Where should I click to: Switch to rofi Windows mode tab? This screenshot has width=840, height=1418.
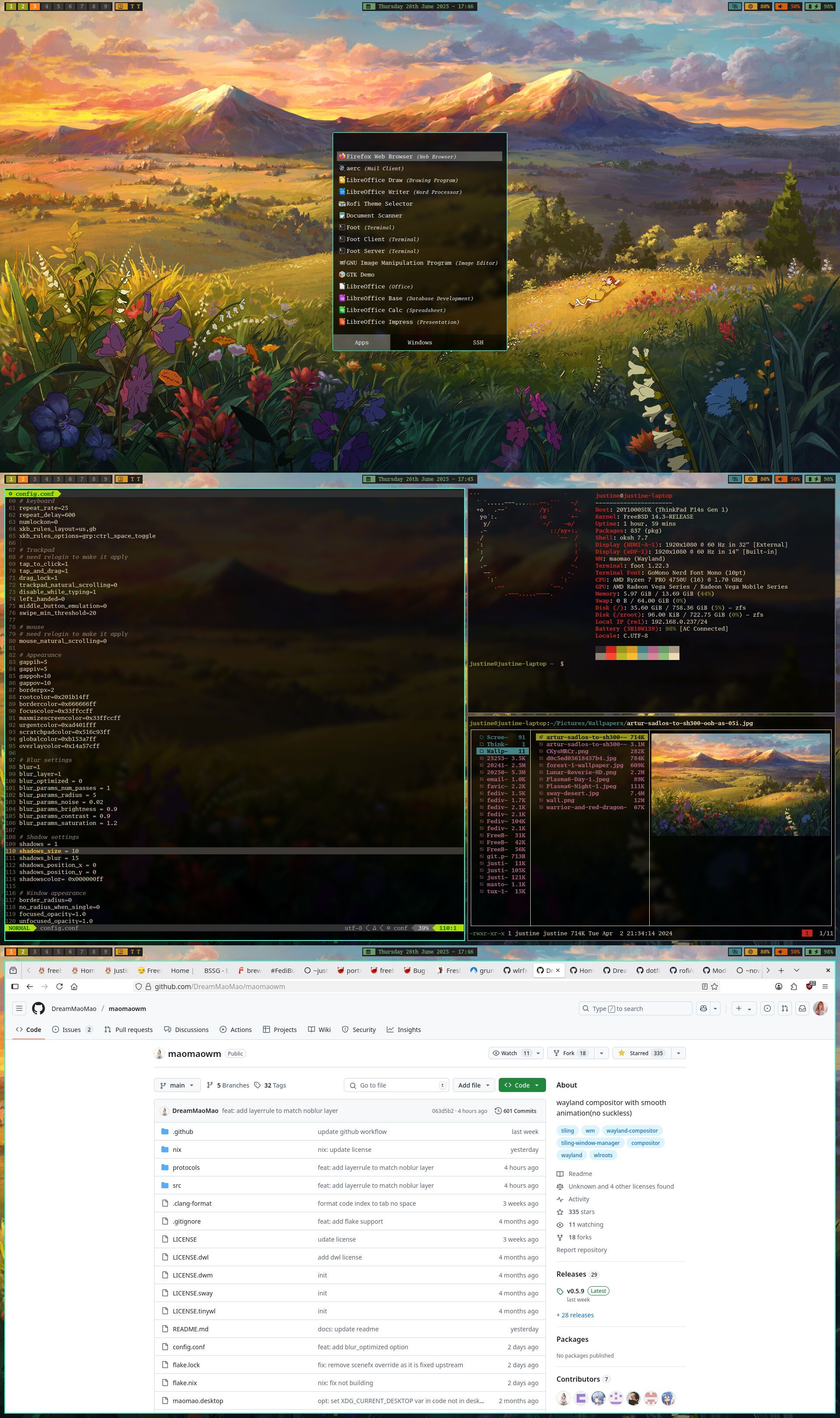[x=420, y=343]
